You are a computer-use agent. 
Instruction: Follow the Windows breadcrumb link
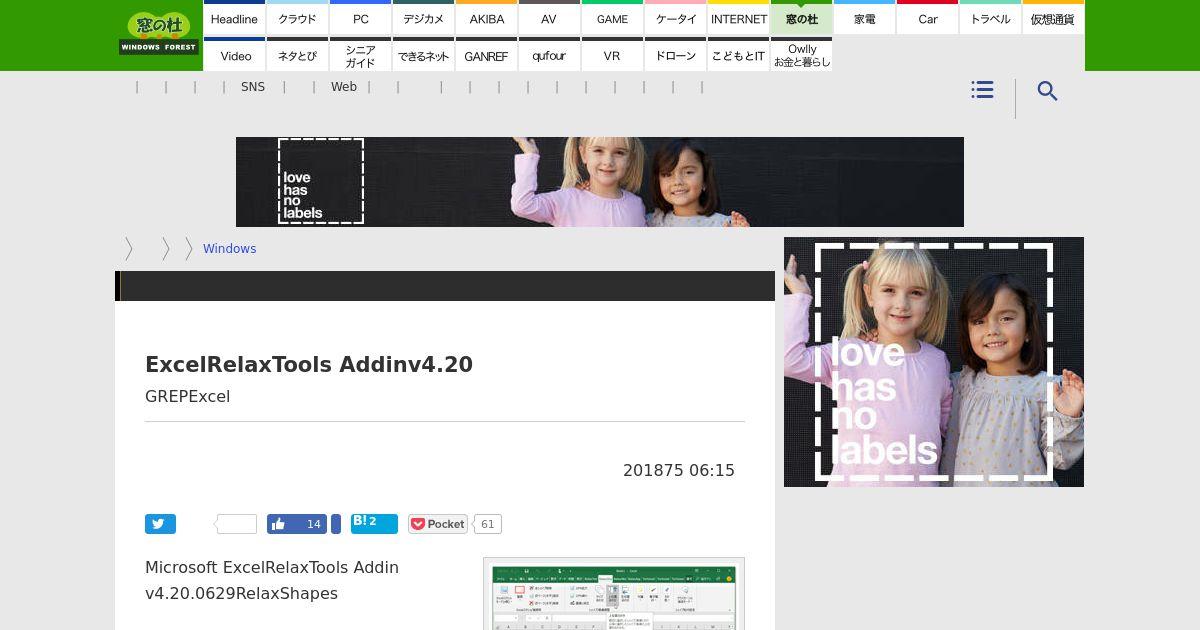229,249
